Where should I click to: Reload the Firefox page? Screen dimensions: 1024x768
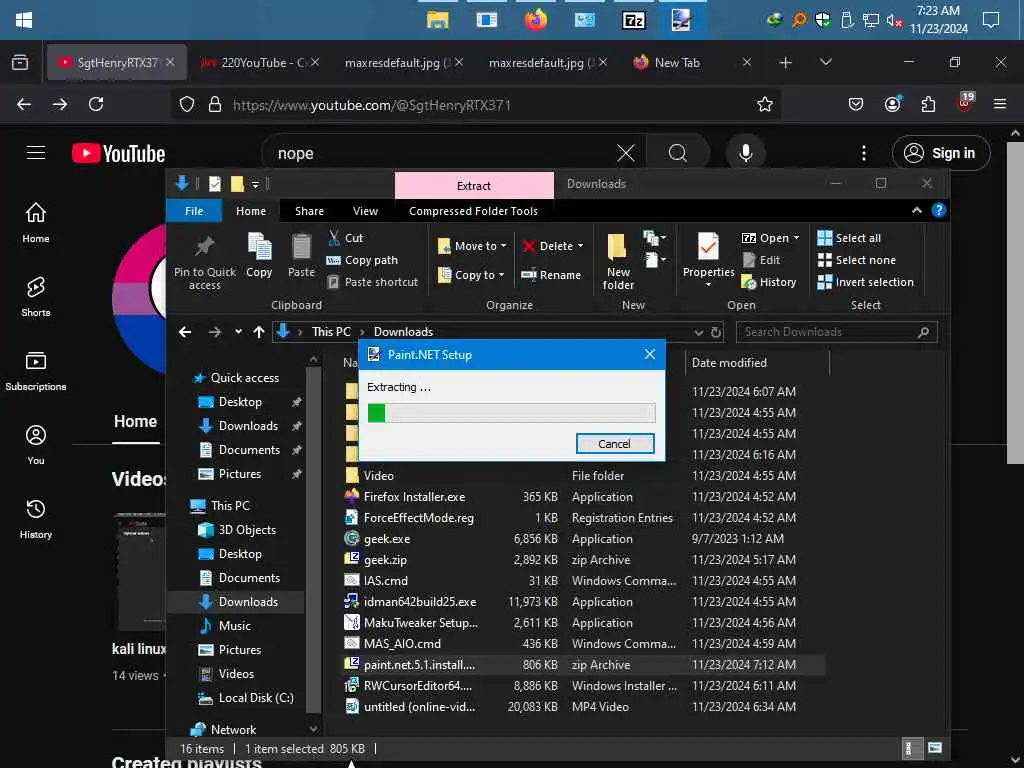(96, 104)
